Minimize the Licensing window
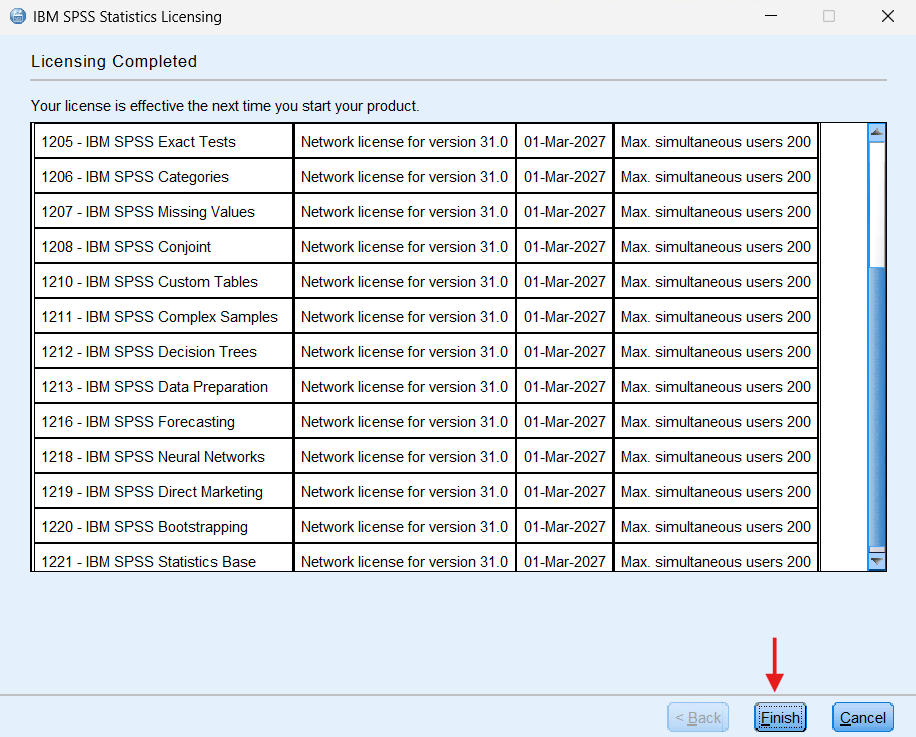This screenshot has width=916, height=737. click(771, 16)
